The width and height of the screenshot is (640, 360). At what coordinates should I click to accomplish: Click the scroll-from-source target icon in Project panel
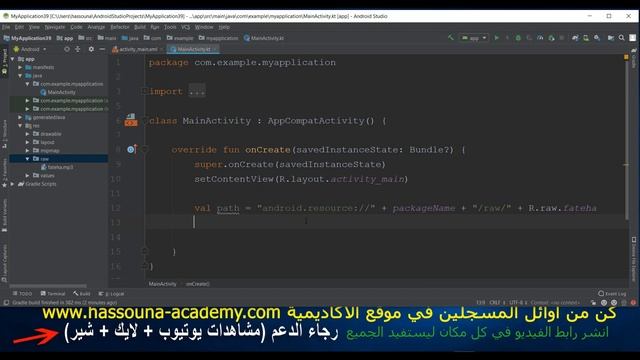[x=67, y=49]
